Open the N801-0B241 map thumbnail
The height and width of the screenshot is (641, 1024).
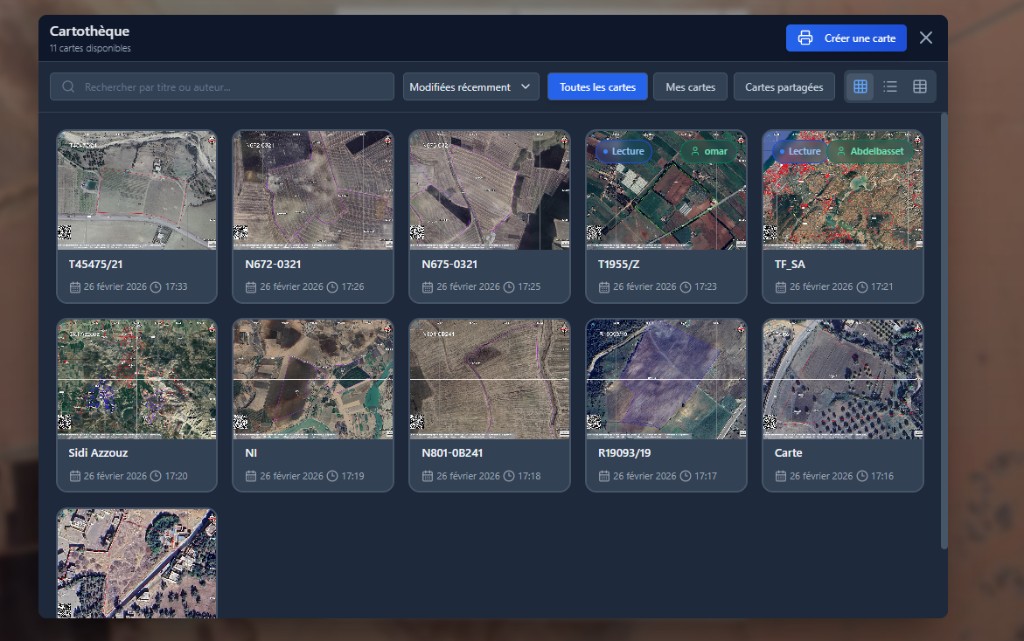pyautogui.click(x=489, y=379)
